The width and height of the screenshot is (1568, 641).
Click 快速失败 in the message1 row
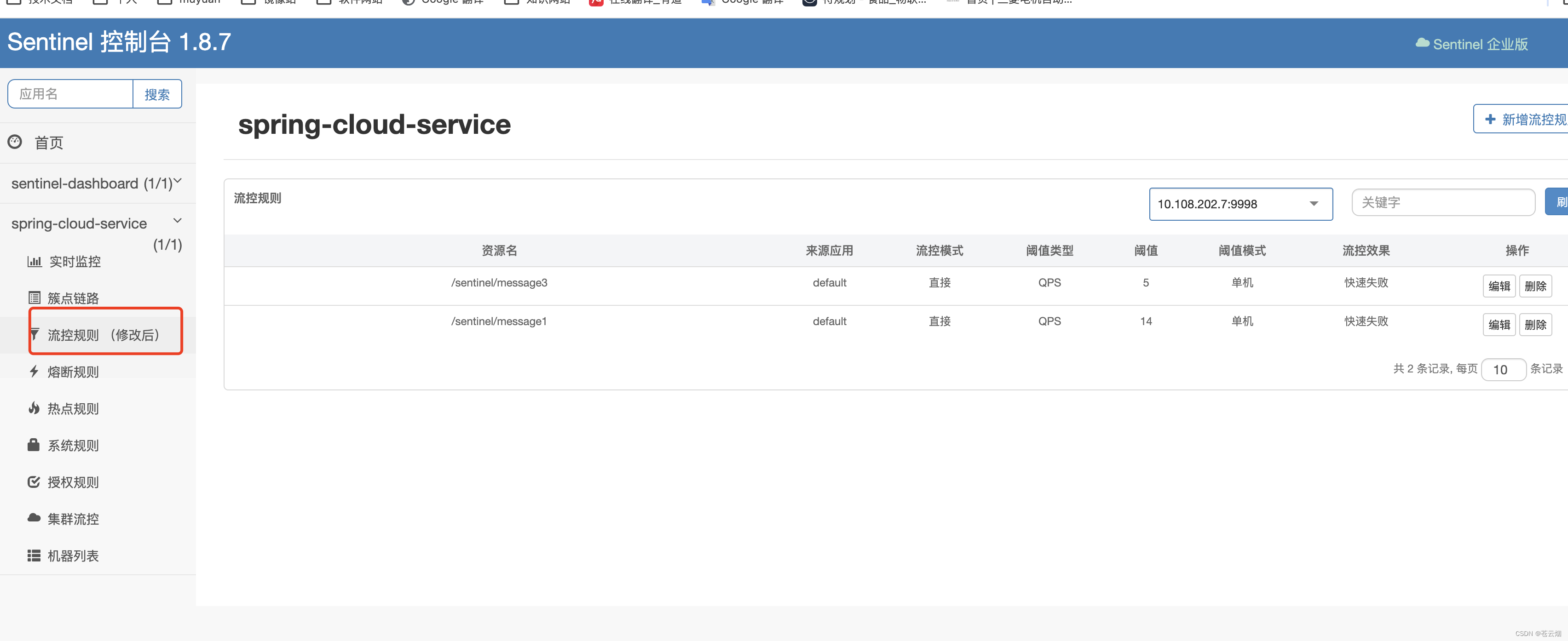point(1366,321)
